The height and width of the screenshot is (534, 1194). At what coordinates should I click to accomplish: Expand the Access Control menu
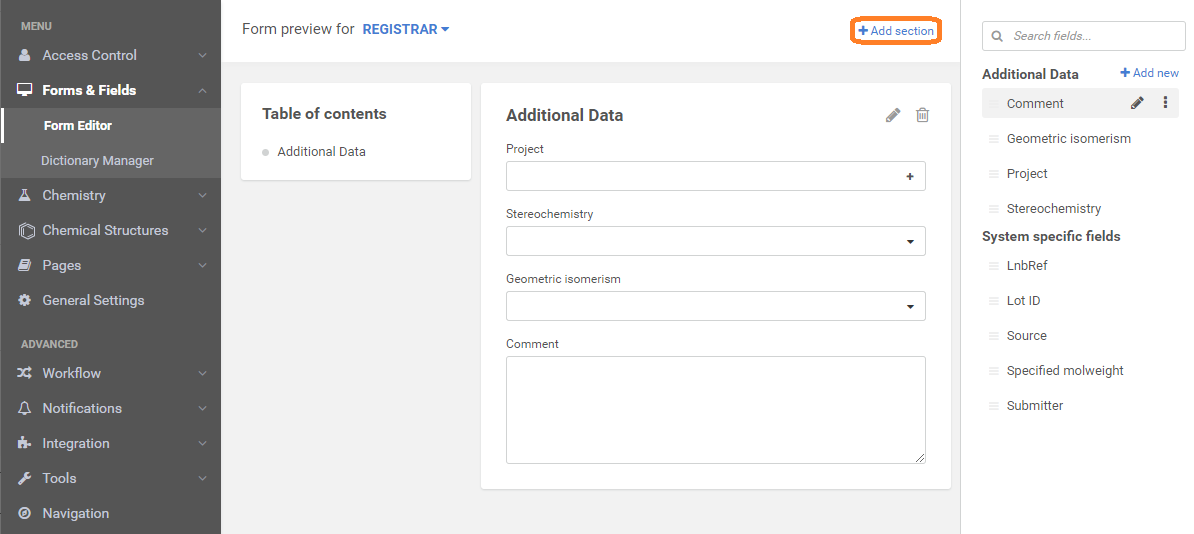(x=110, y=55)
